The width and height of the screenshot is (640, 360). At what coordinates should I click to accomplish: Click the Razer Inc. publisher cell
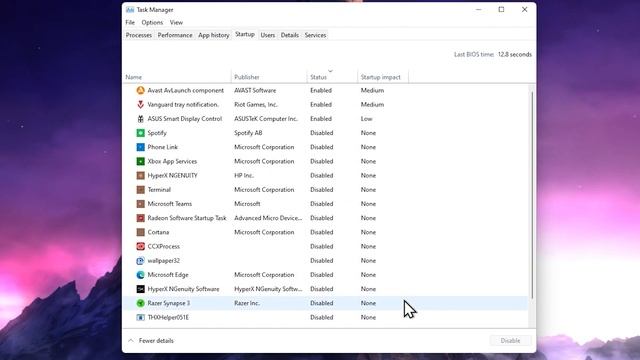click(x=247, y=303)
